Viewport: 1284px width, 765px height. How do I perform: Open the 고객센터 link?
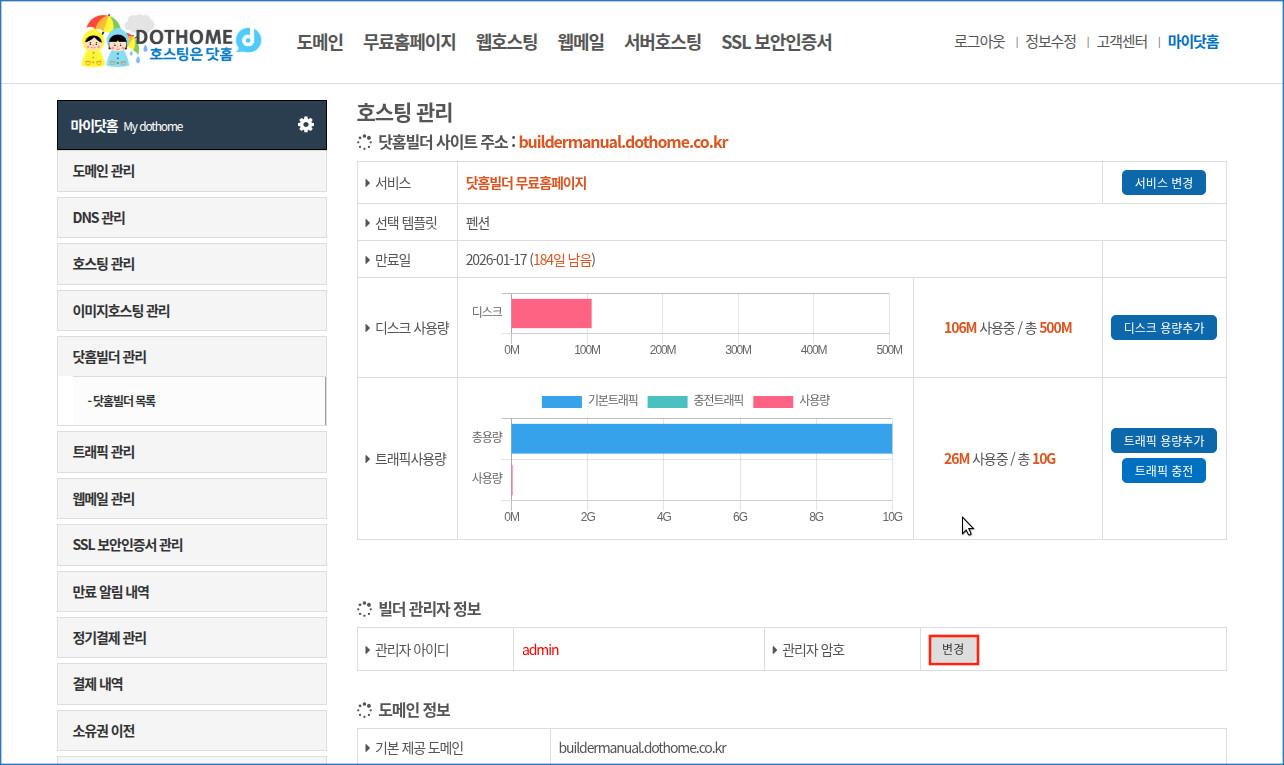coord(1121,42)
